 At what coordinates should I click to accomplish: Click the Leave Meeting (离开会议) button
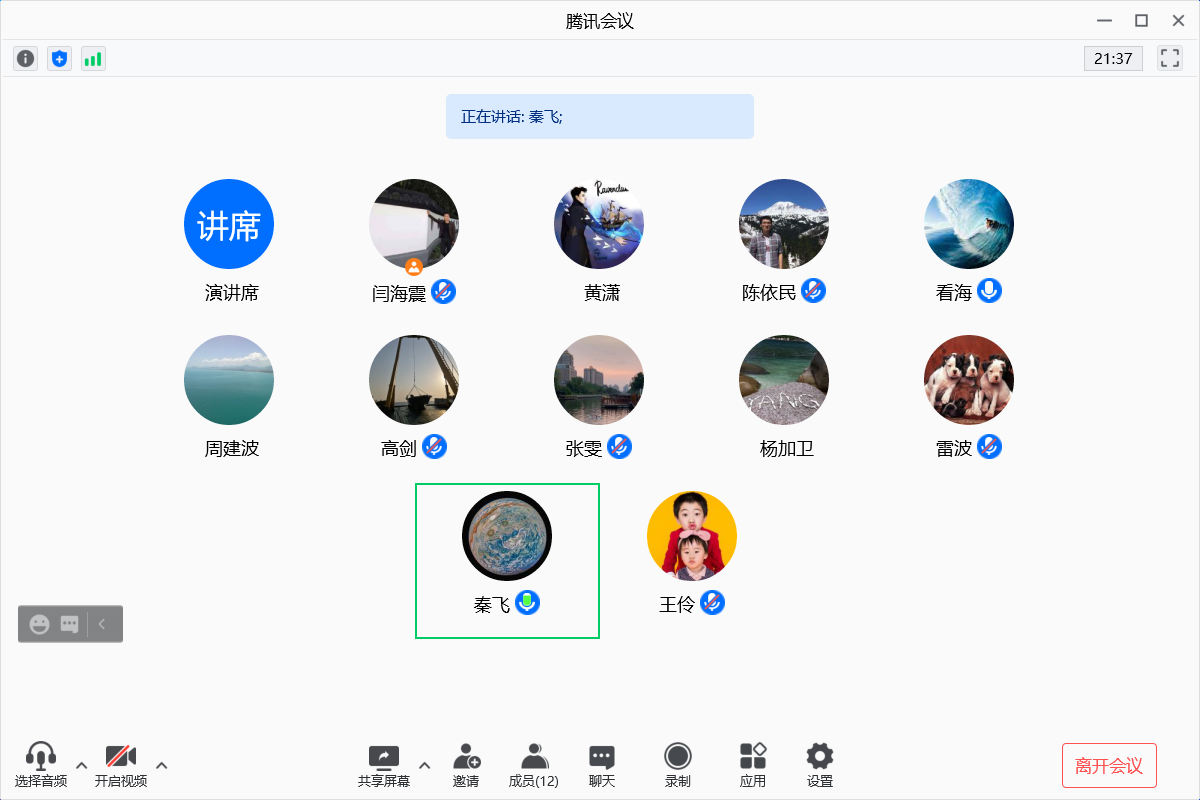pos(1108,766)
